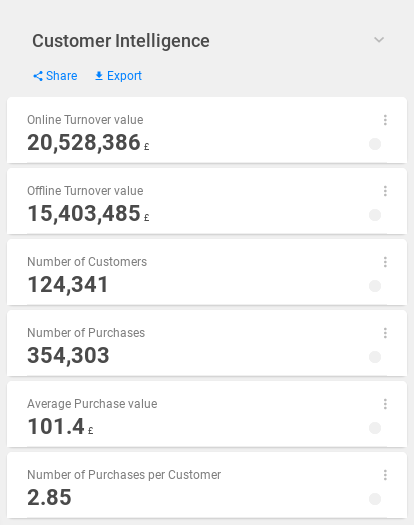This screenshot has height=525, width=414.
Task: Open three-dot menu for Average Purchase value
Action: click(385, 404)
